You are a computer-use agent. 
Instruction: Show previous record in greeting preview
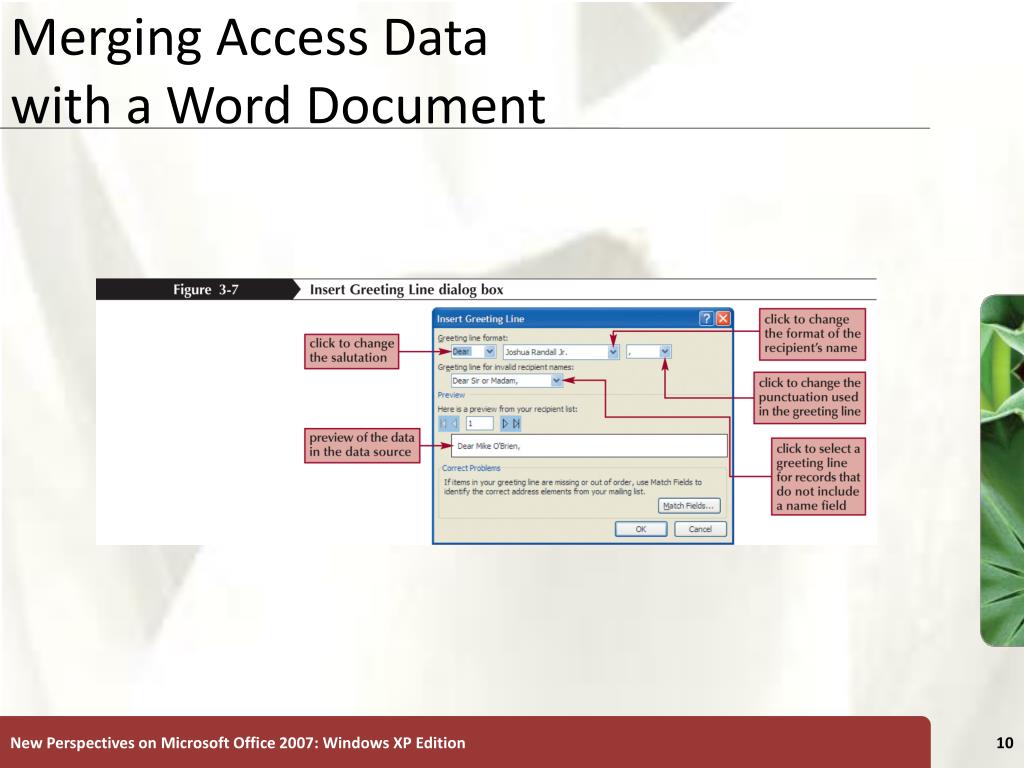pyautogui.click(x=454, y=424)
